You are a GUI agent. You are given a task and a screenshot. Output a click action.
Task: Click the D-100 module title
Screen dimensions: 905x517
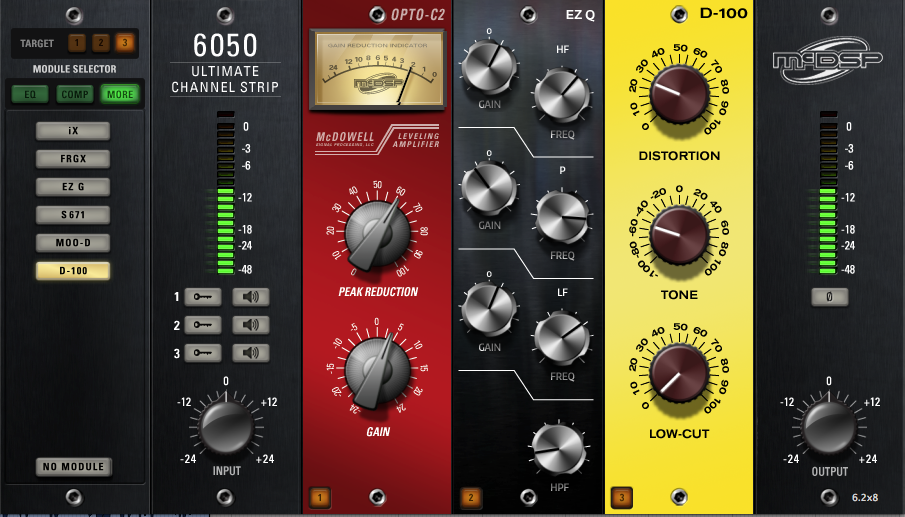723,13
